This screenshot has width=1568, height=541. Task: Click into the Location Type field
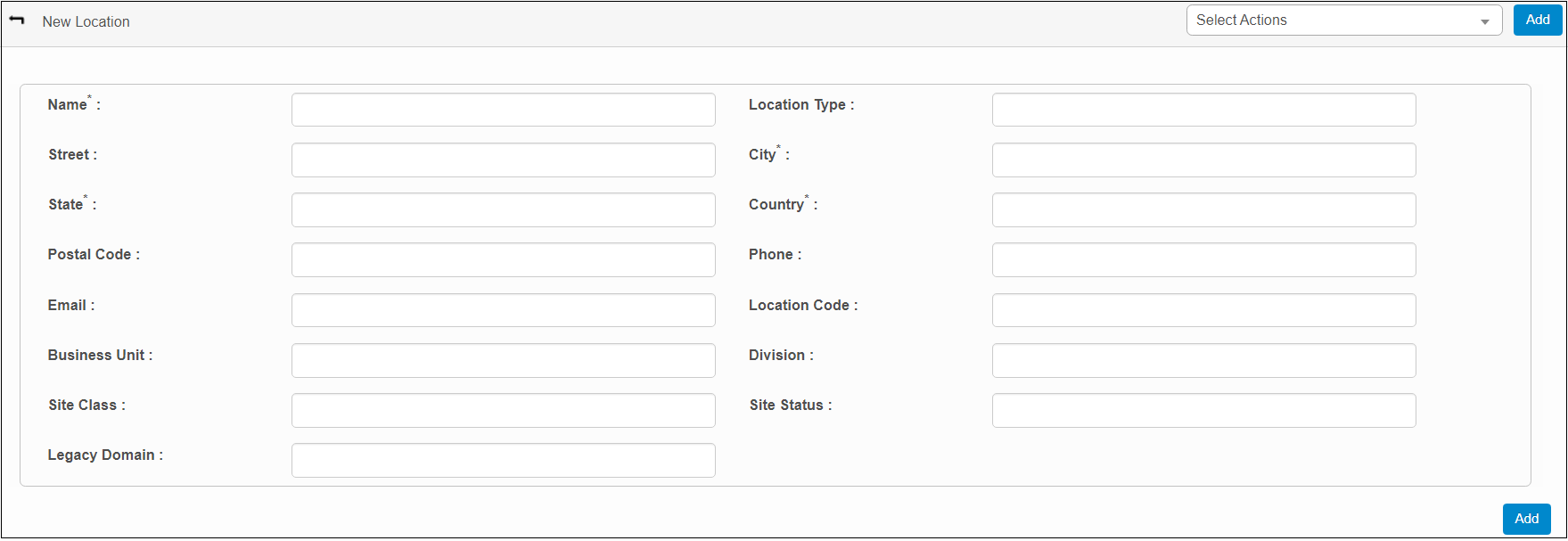click(x=1203, y=110)
